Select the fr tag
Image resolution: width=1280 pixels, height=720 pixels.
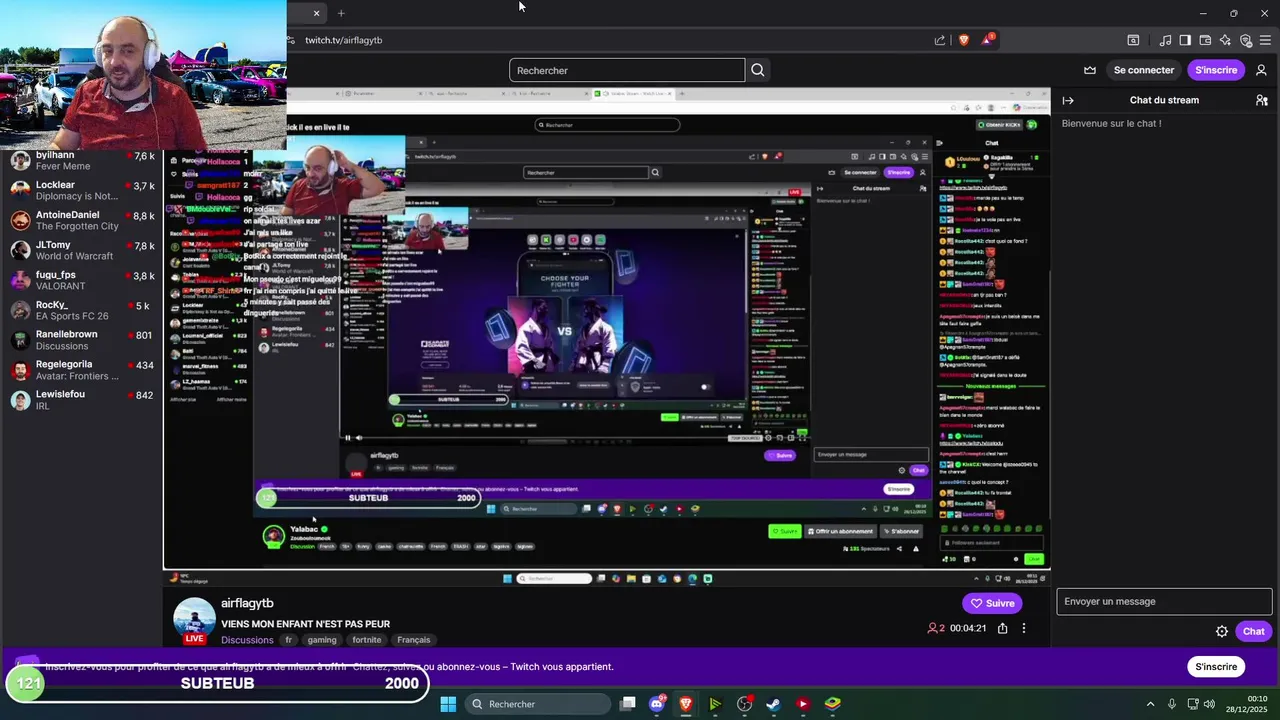pyautogui.click(x=288, y=640)
